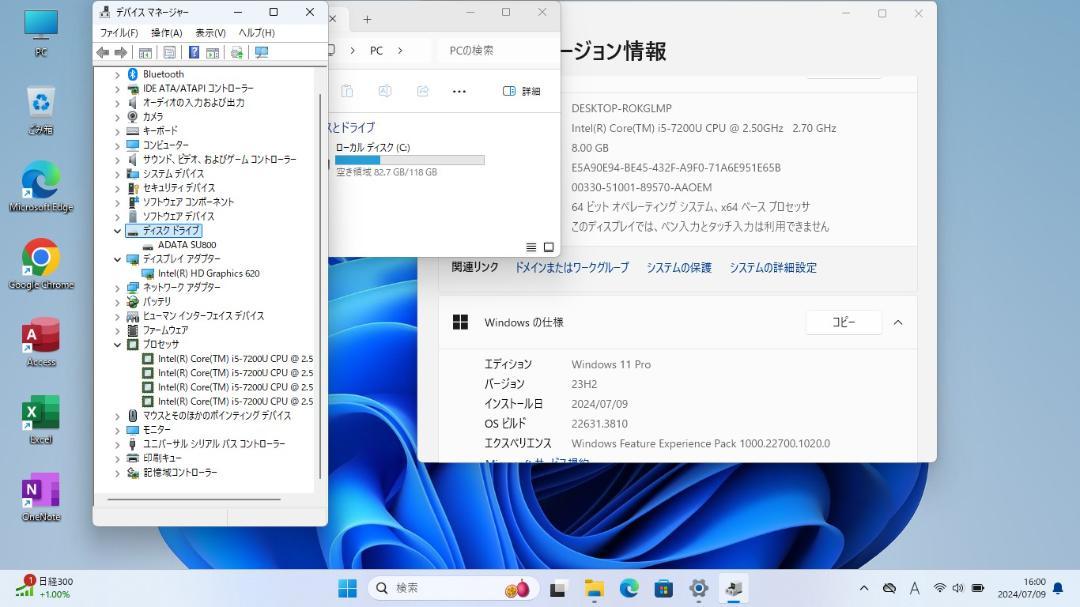Select the ファームウェア category
Viewport: 1080px width, 607px height.
coord(165,330)
